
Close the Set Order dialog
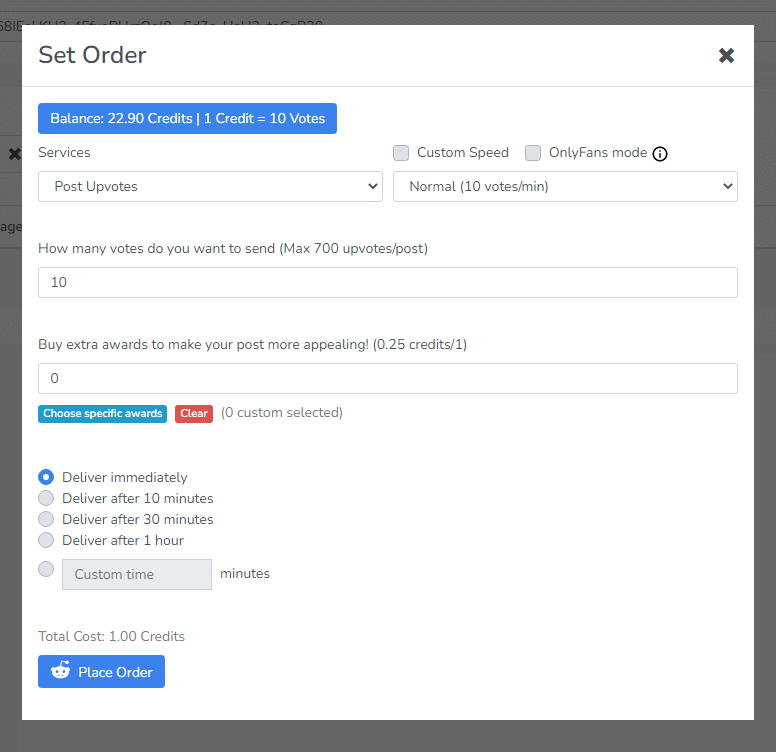[x=726, y=55]
